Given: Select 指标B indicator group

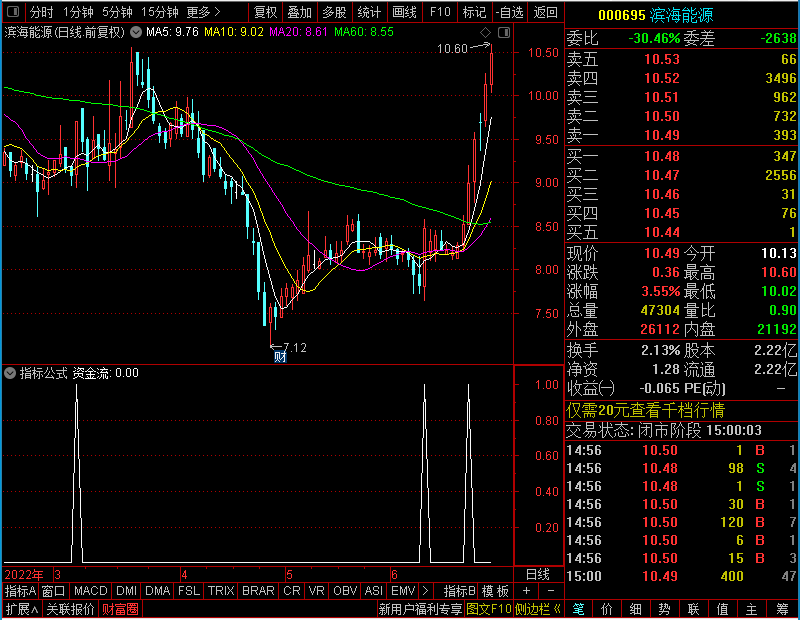Looking at the screenshot, I should tap(459, 591).
